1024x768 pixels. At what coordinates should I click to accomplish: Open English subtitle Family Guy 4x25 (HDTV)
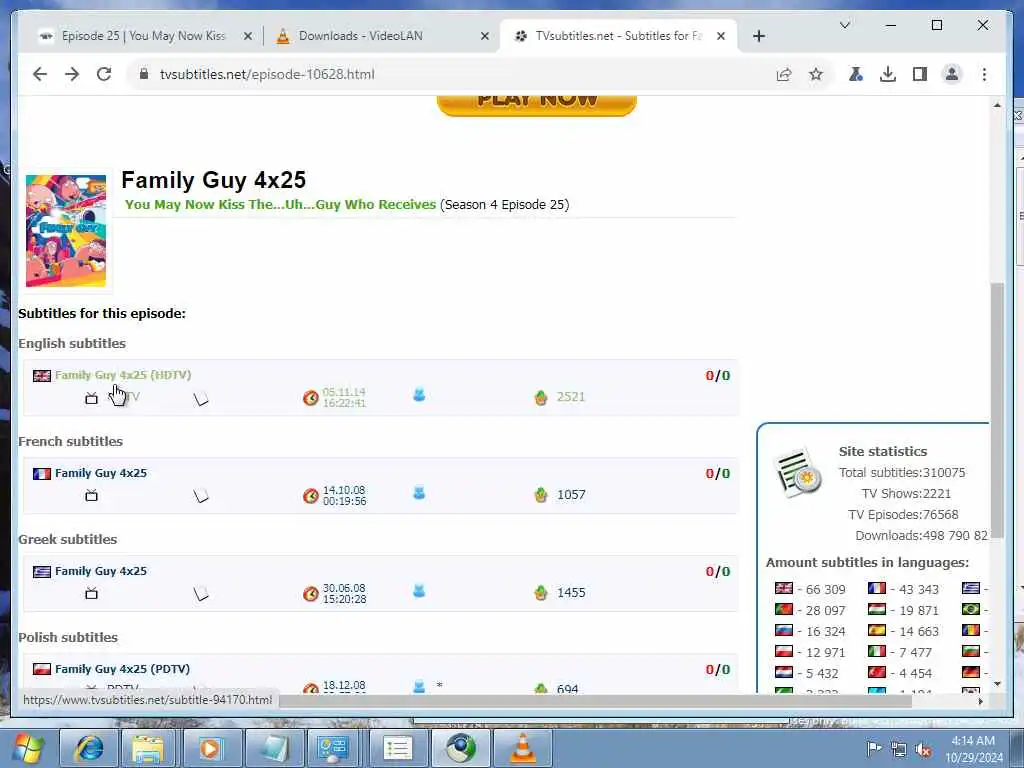[x=123, y=375]
